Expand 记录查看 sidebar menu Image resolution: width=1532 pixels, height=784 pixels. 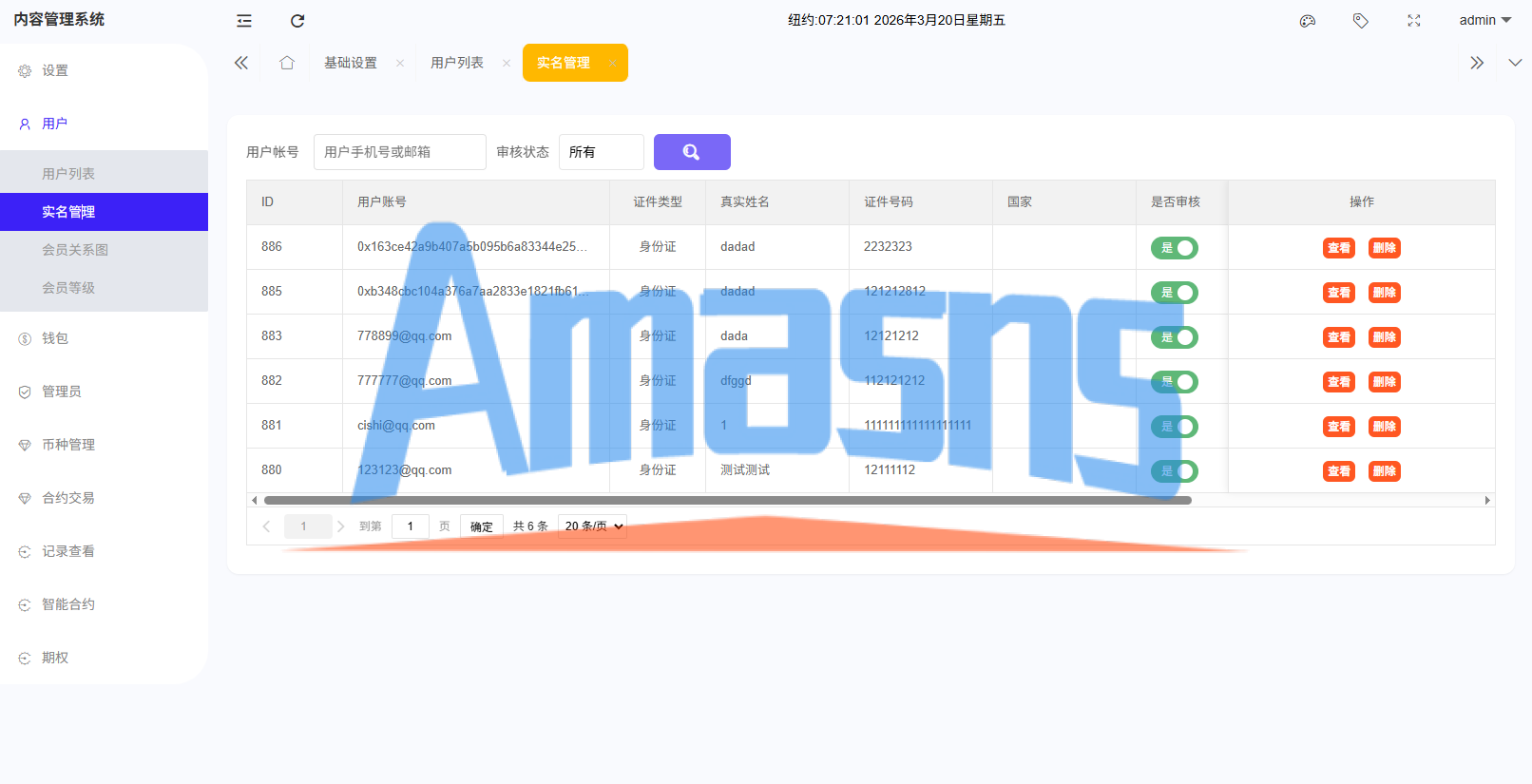pos(68,551)
